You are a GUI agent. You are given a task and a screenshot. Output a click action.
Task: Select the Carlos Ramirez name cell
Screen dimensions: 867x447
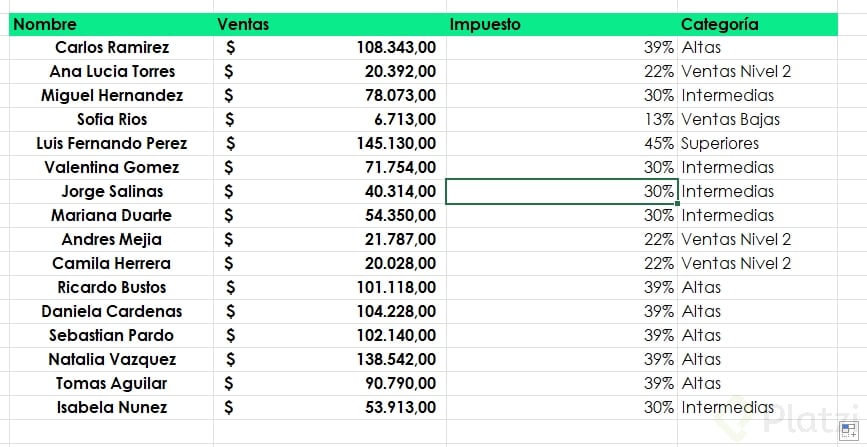coord(112,47)
